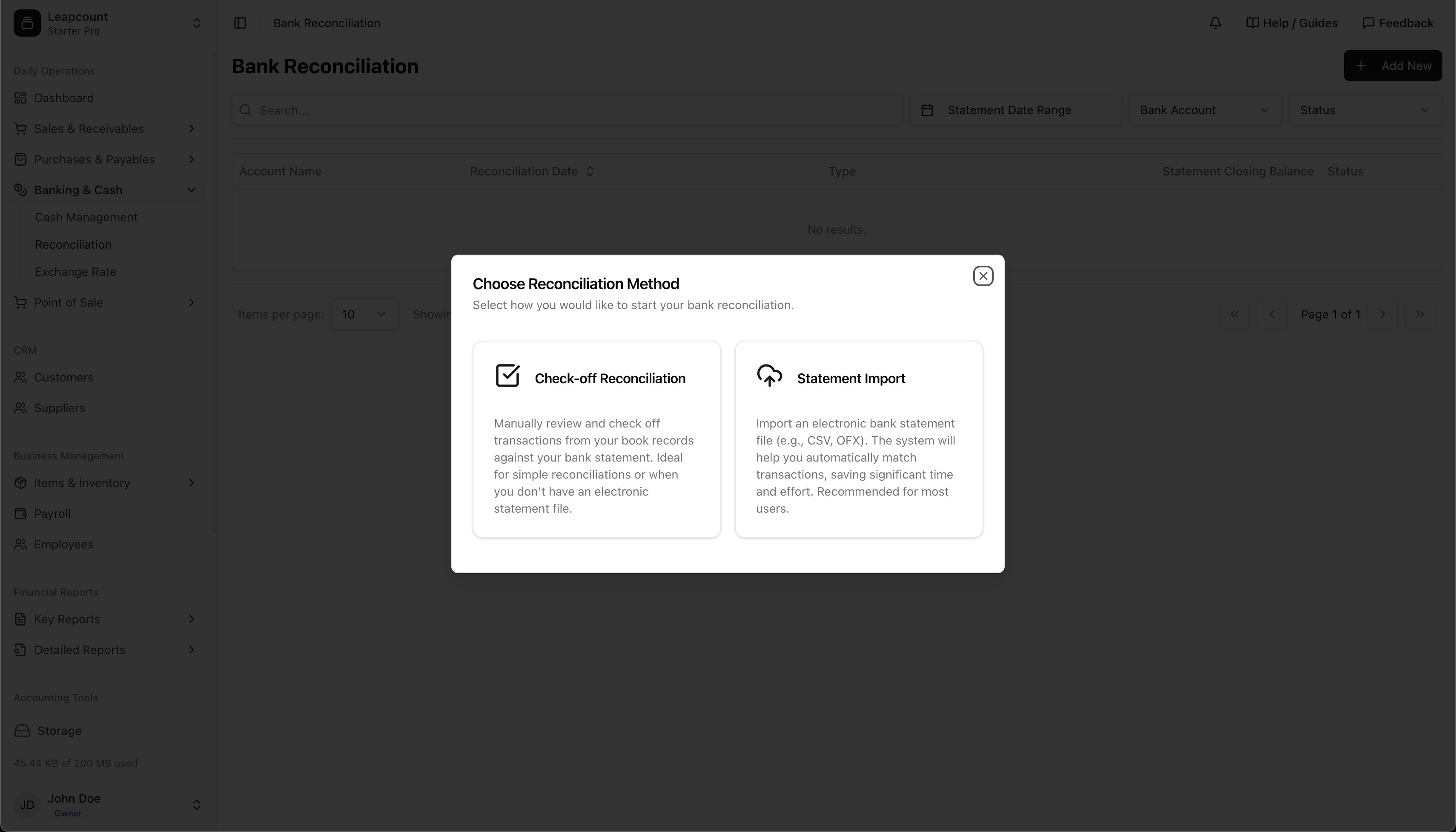Collapse Banking & Cash chevron
This screenshot has width=1456, height=832.
pyautogui.click(x=191, y=190)
